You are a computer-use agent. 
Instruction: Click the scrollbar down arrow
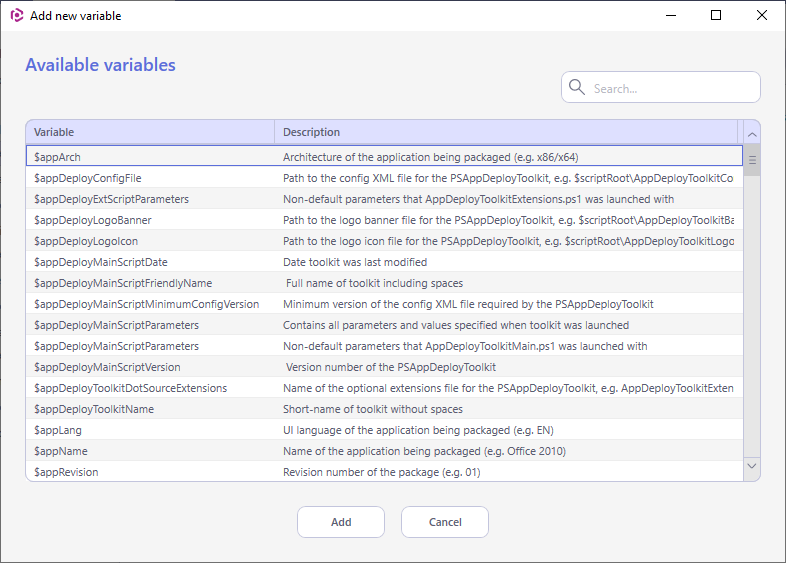[x=752, y=466]
